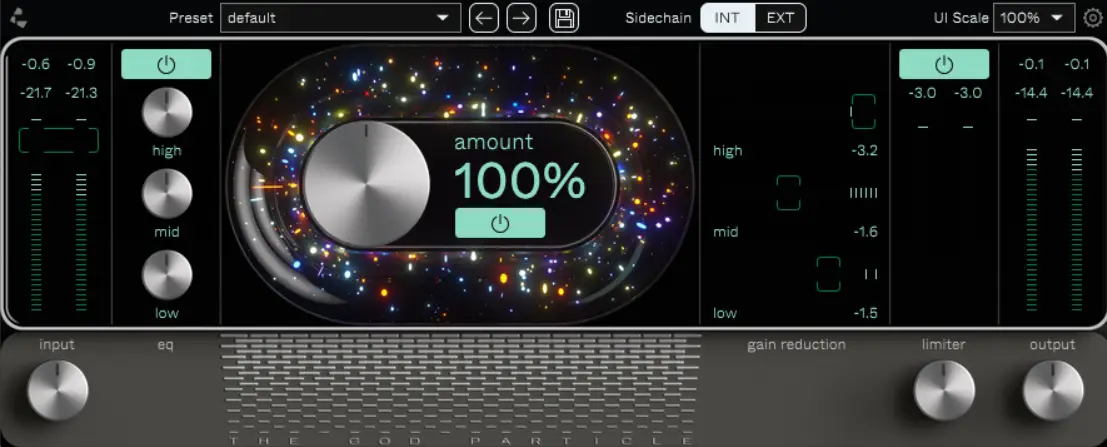Click the 100% amount value

click(520, 181)
